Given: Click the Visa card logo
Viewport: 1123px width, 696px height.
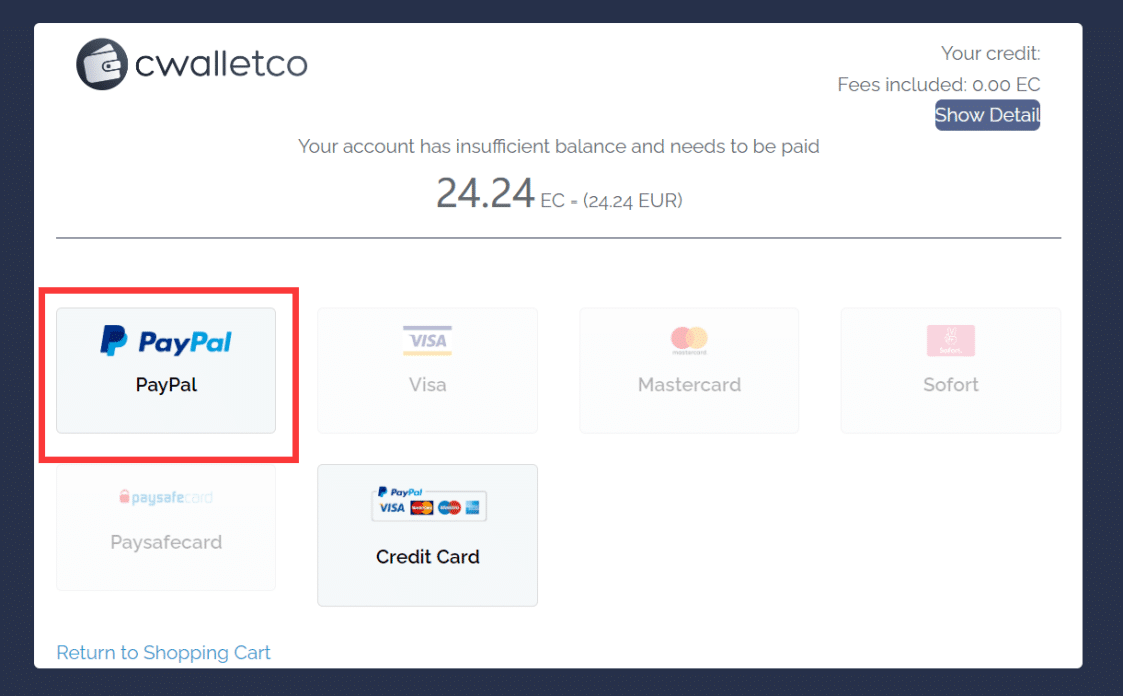Looking at the screenshot, I should (x=427, y=341).
